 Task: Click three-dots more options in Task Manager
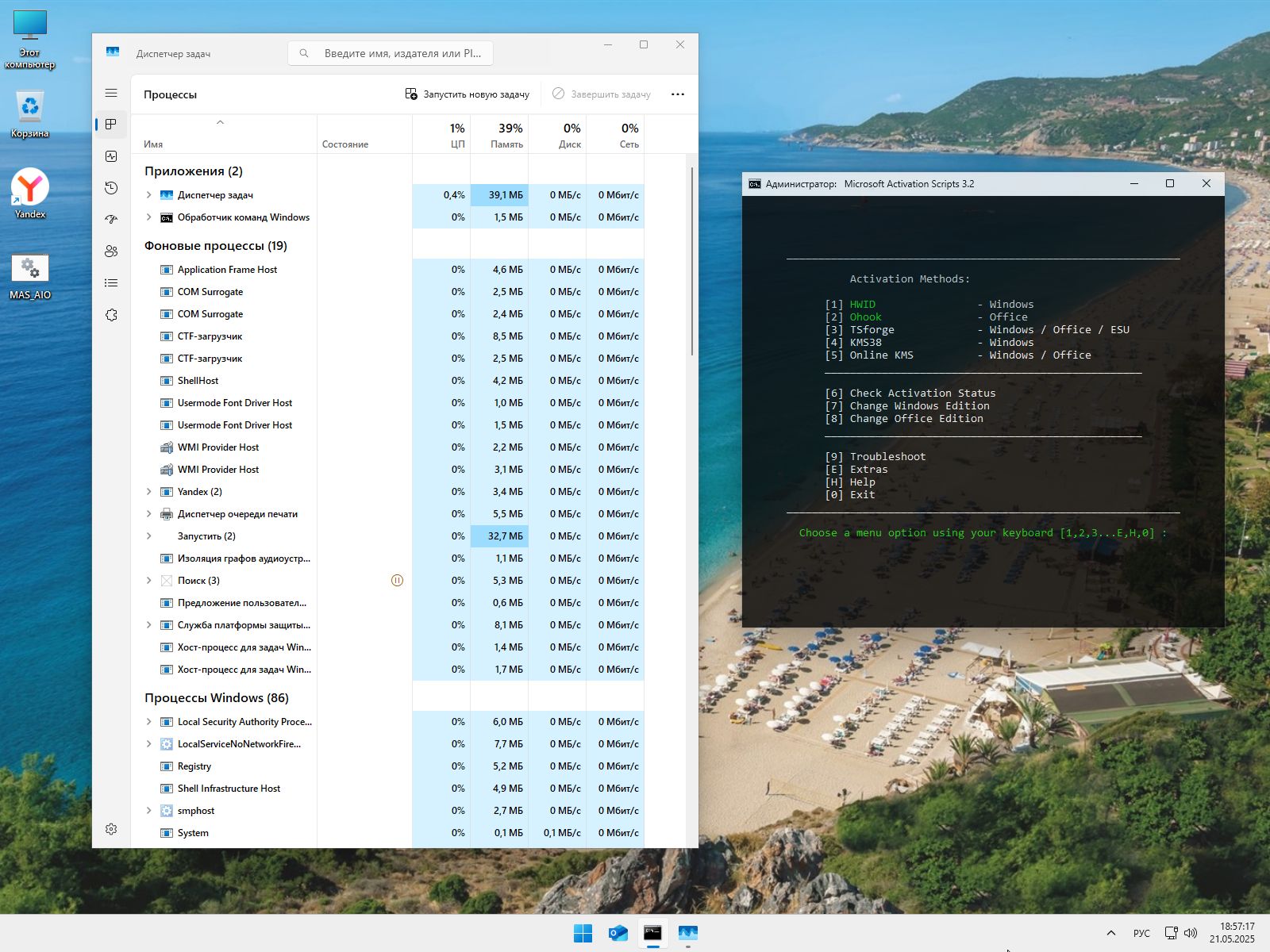(x=677, y=94)
